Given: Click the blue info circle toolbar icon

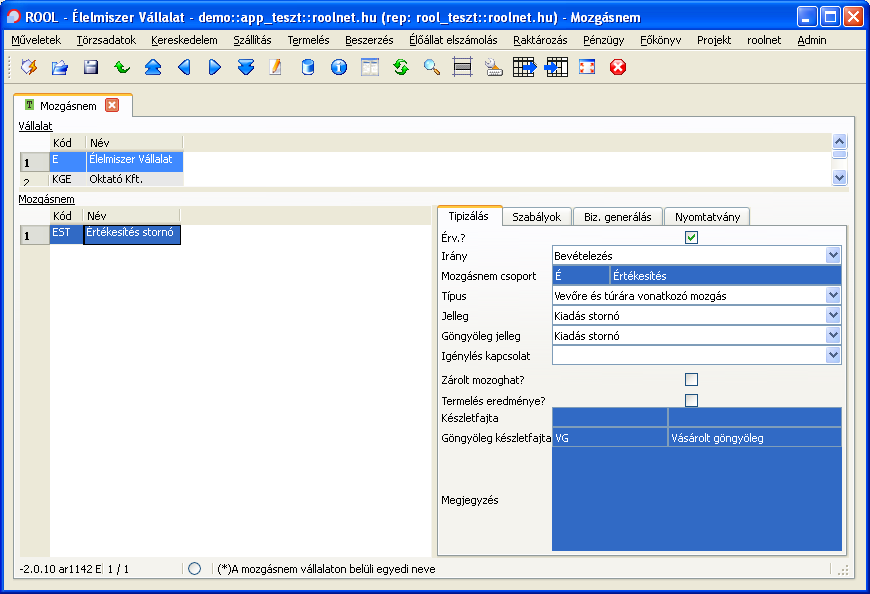Looking at the screenshot, I should coord(339,67).
